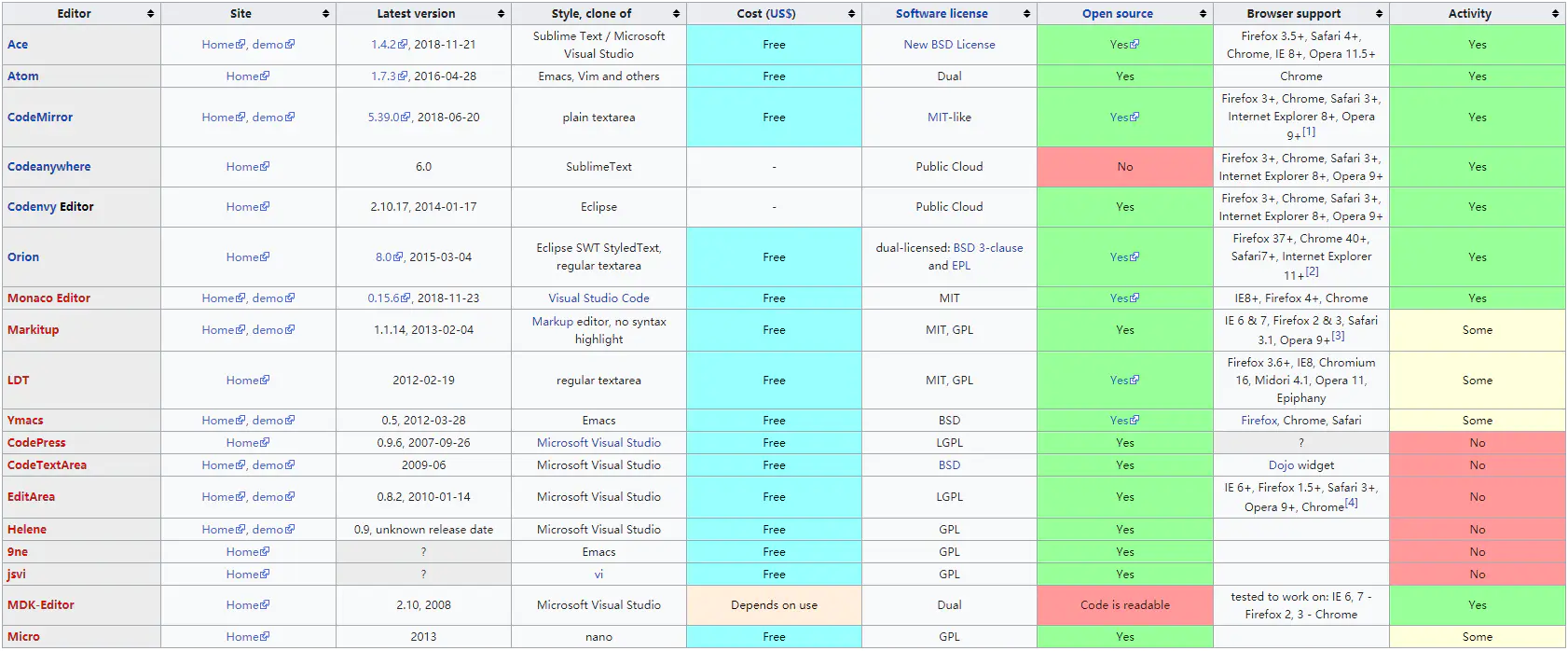Open the Software license header link

942,14
